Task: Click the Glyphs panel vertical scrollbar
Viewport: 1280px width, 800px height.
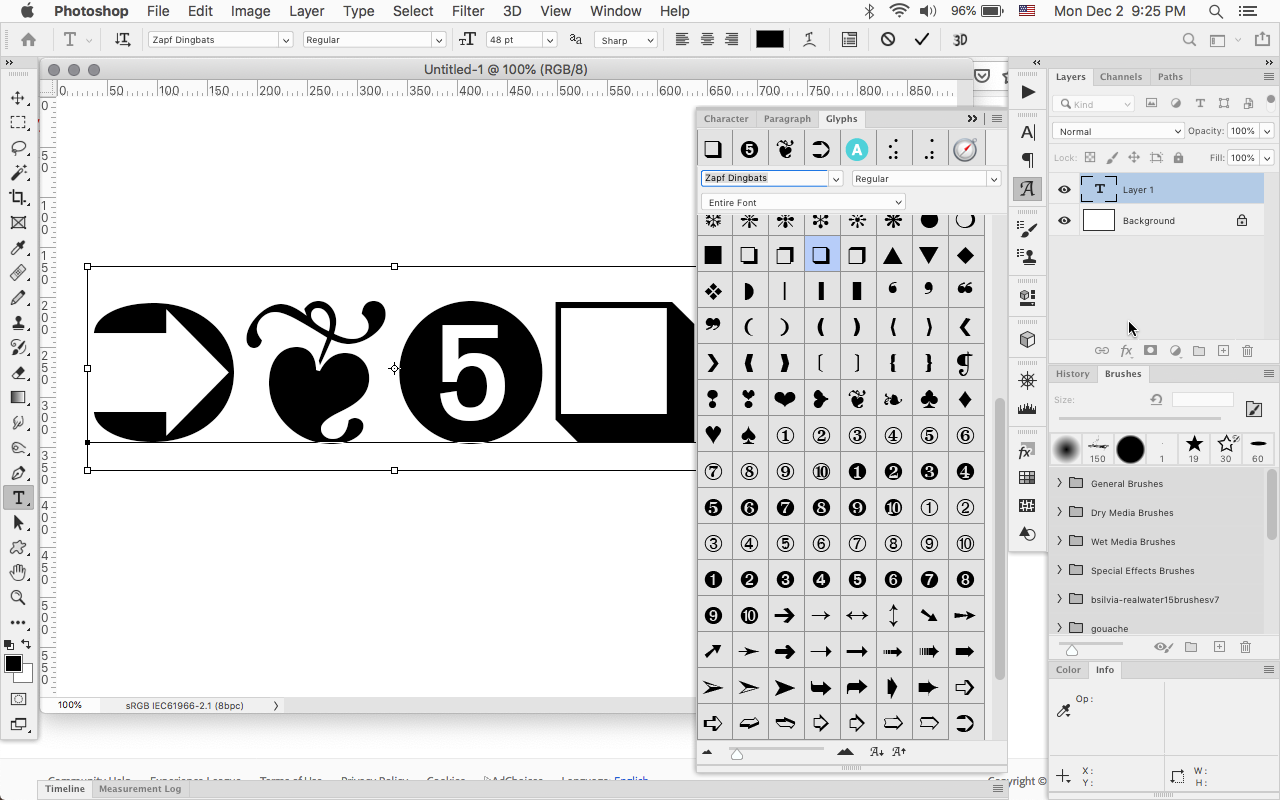Action: 998,540
